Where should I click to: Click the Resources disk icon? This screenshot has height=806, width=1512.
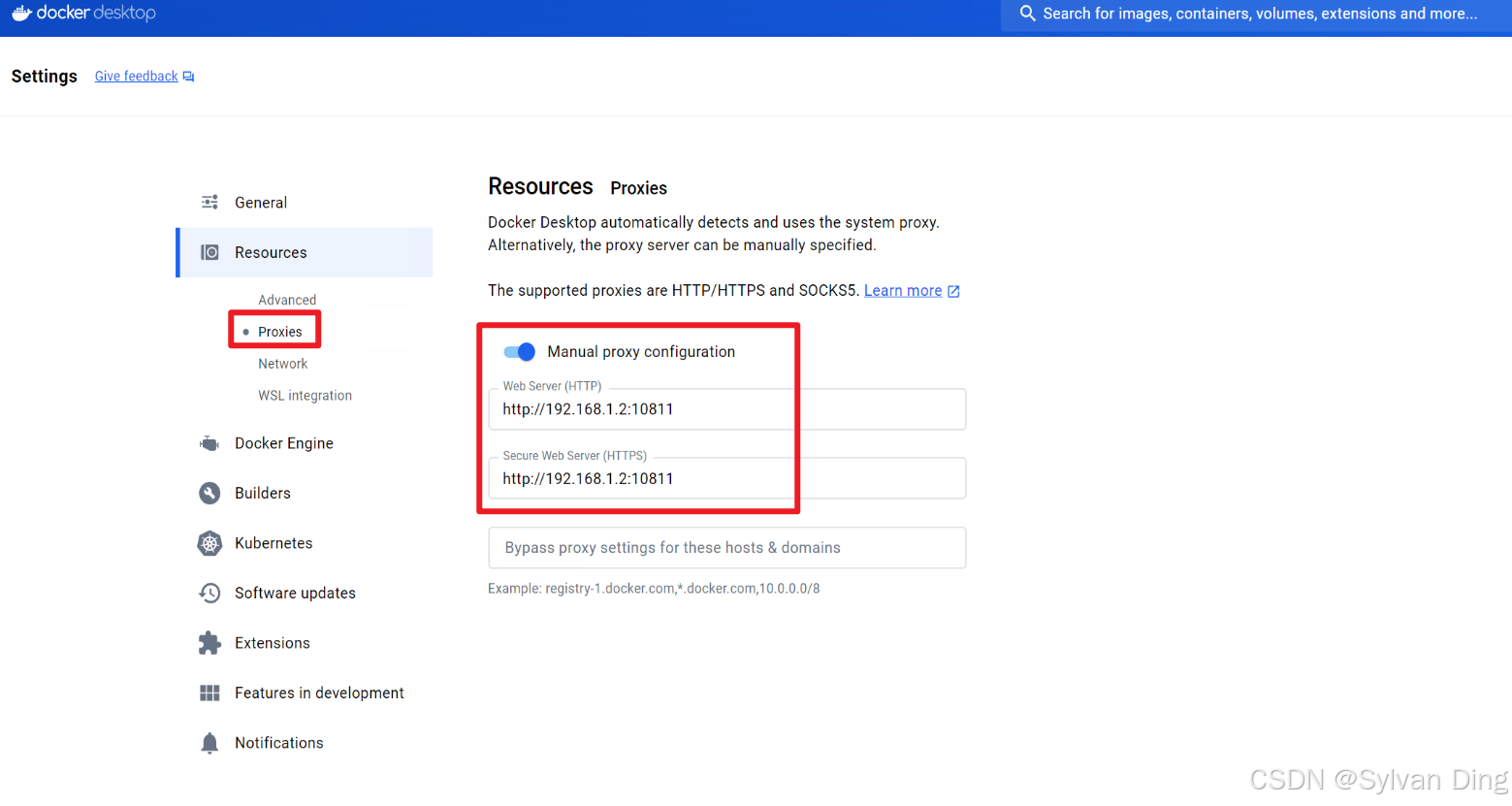(x=209, y=252)
